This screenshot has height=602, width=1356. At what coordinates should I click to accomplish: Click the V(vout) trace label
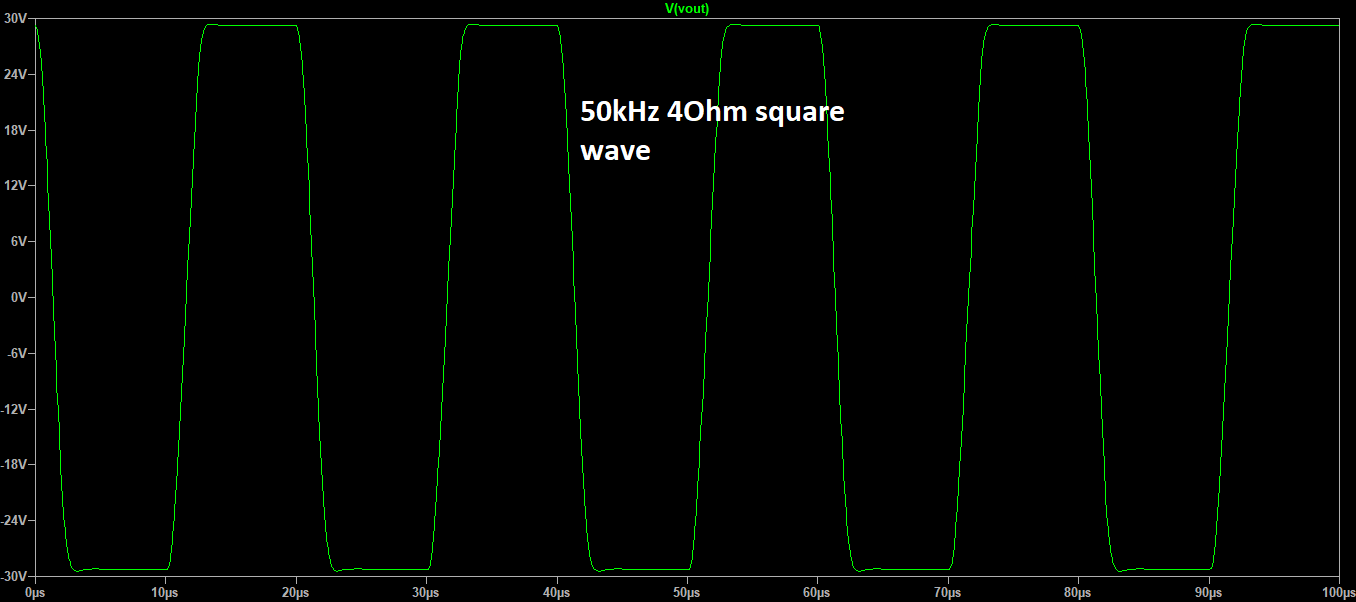pos(687,8)
